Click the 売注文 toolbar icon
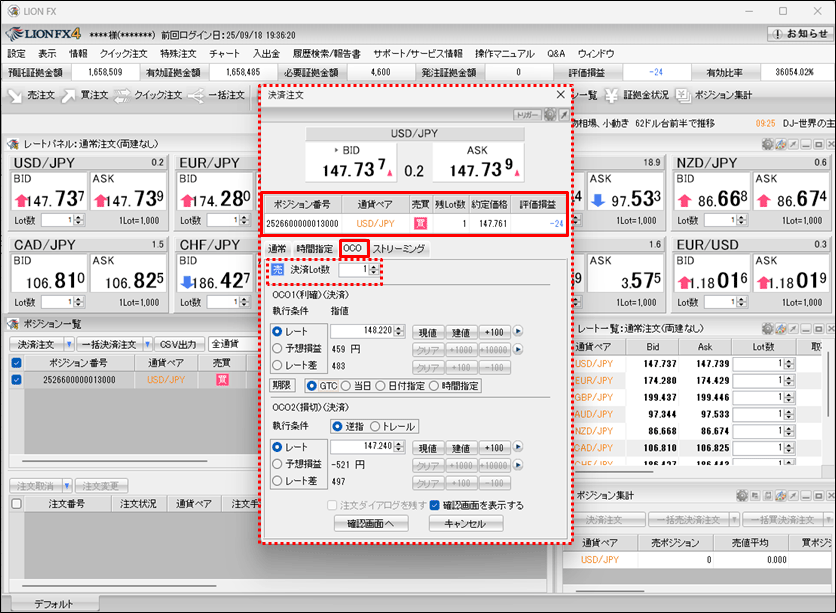836x613 pixels. pyautogui.click(x=16, y=95)
